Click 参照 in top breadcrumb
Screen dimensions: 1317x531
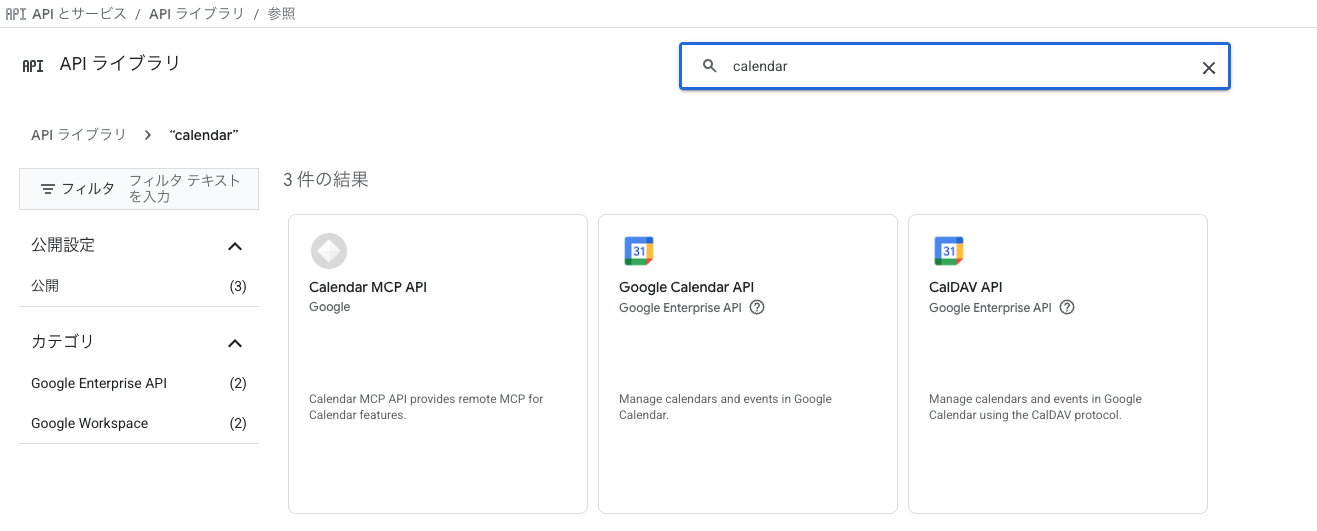(281, 14)
